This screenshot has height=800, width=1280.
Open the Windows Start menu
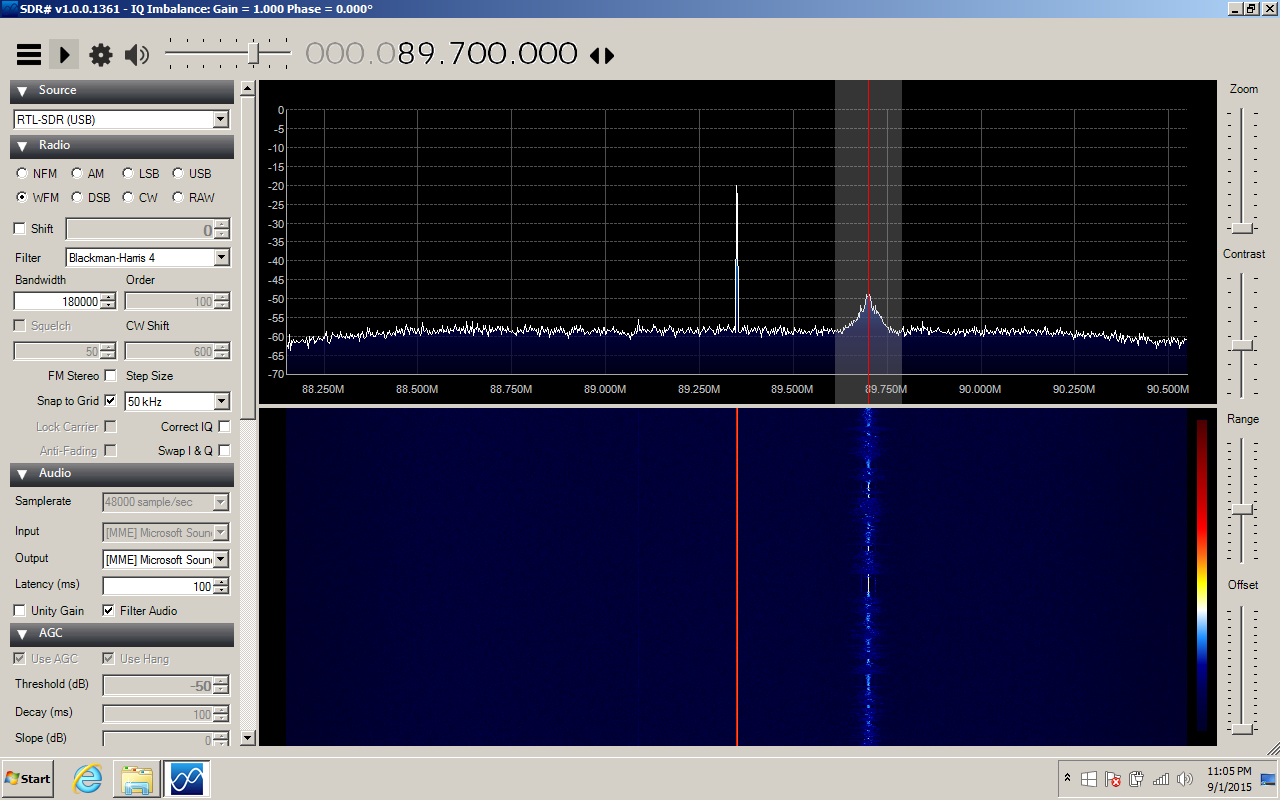[x=28, y=778]
